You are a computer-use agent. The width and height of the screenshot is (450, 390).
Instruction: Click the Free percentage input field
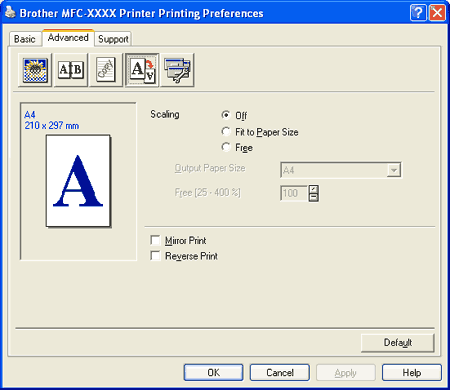click(294, 193)
